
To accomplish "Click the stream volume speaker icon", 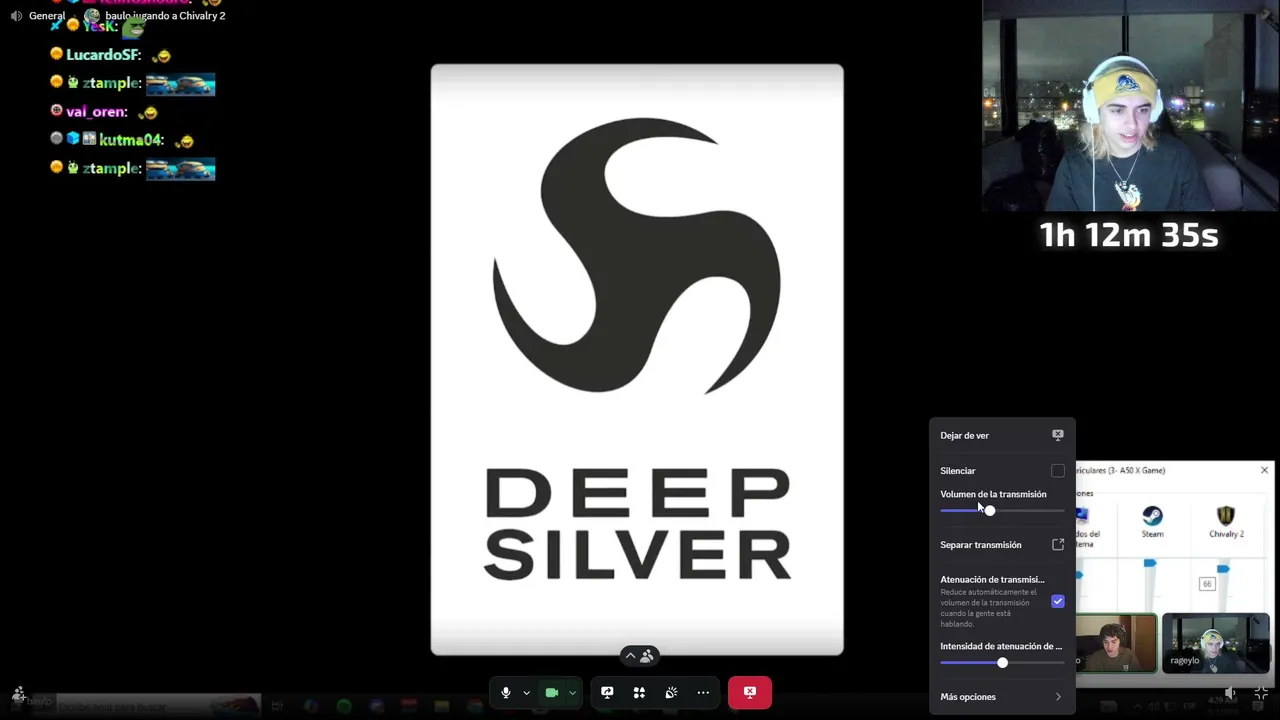I will (x=1231, y=693).
